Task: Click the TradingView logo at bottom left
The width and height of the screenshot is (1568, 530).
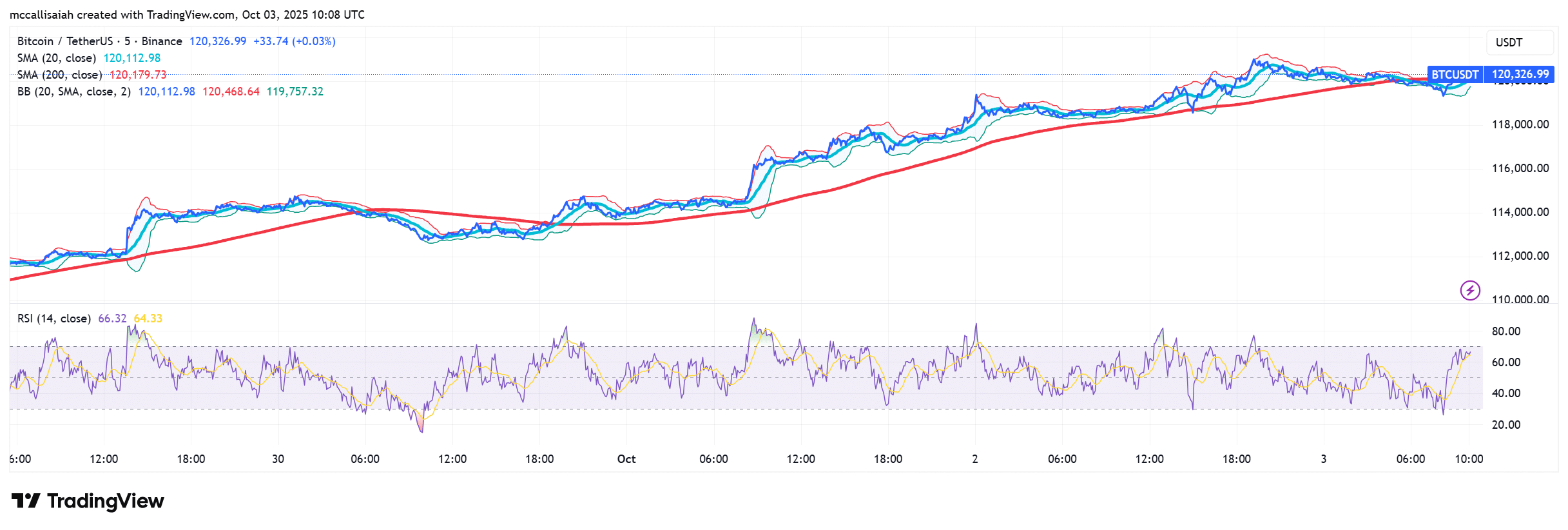Action: pos(88,501)
